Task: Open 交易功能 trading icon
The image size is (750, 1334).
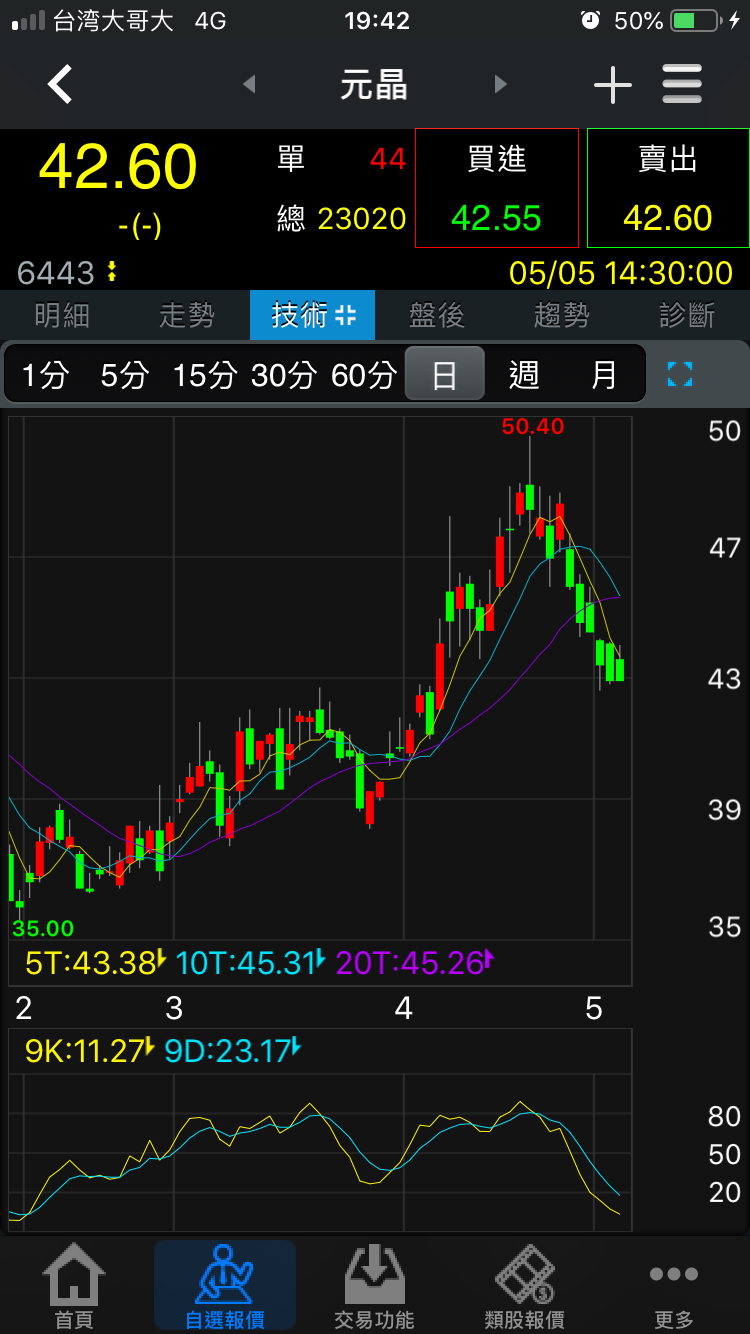Action: pos(374,1285)
